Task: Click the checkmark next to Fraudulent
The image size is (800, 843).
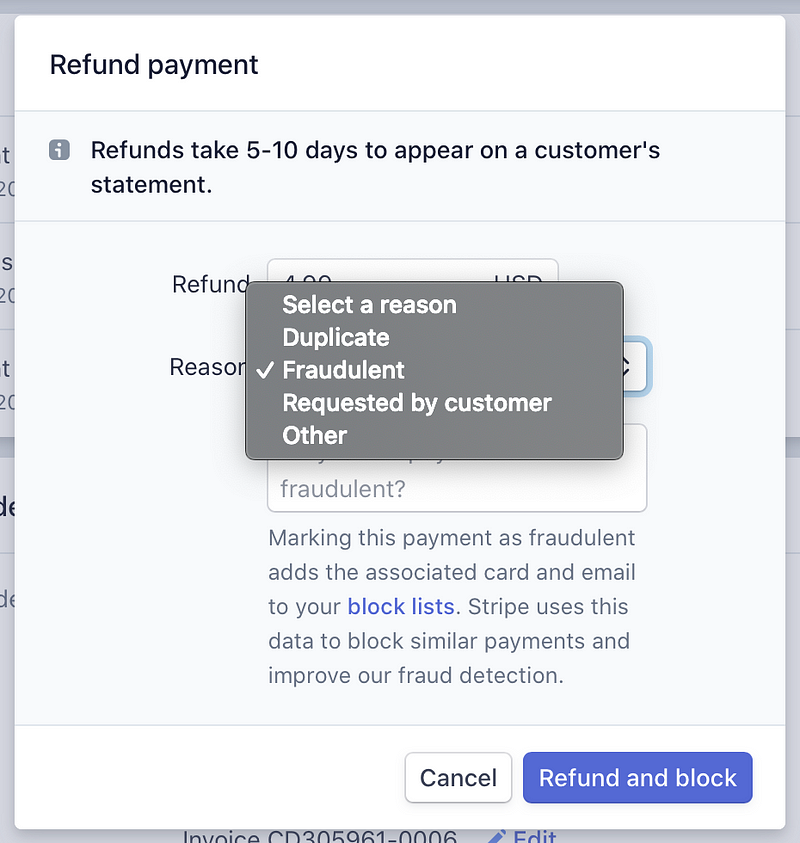Action: [265, 370]
